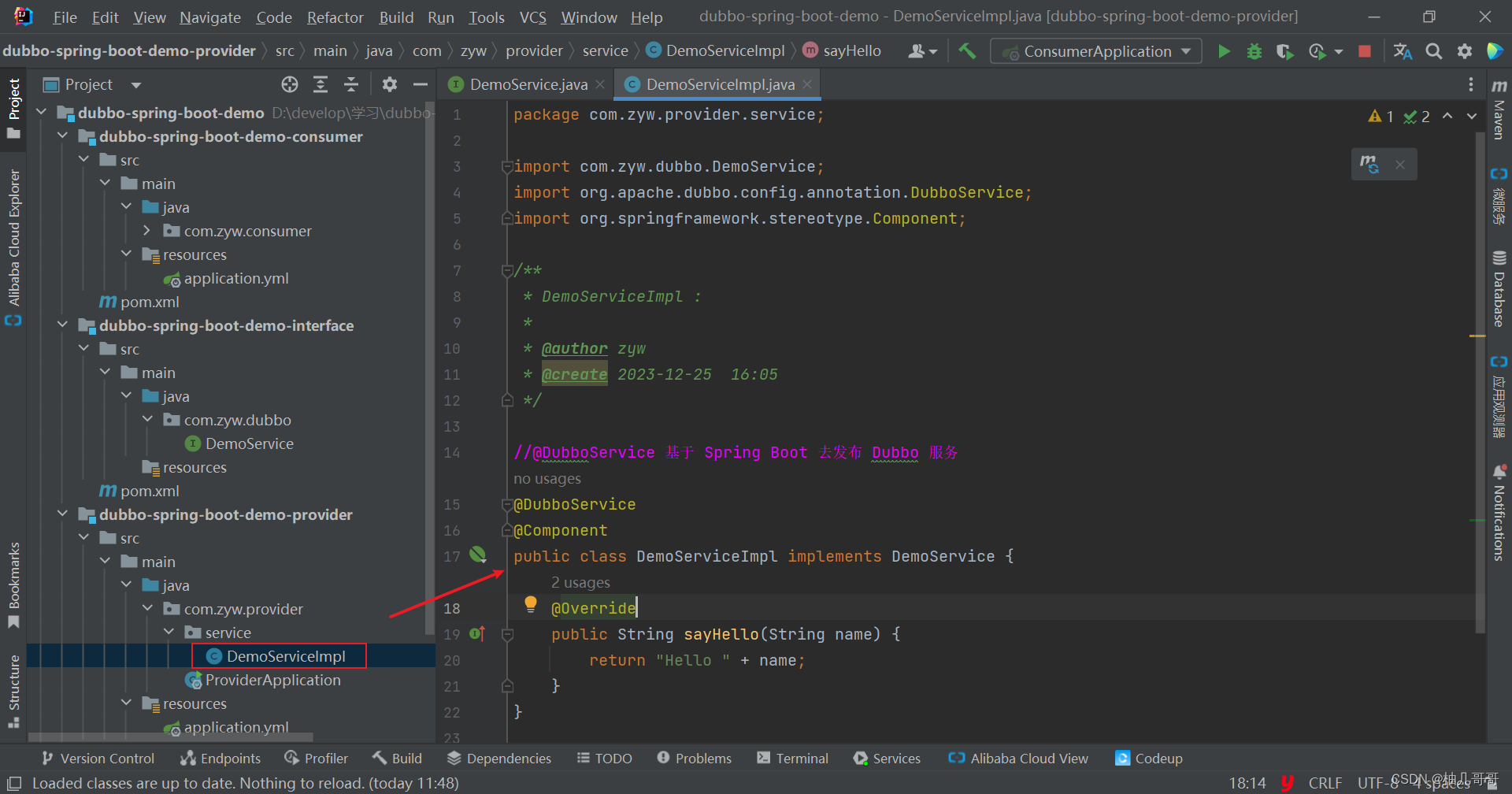Open editor tabs more options menu
Viewport: 1512px width, 794px height.
click(x=1470, y=84)
